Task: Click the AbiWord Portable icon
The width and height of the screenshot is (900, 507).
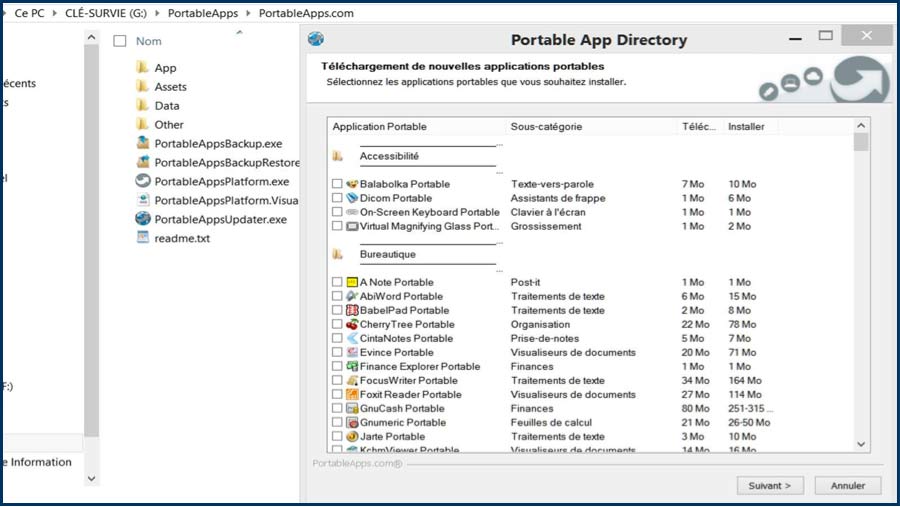Action: click(x=352, y=296)
